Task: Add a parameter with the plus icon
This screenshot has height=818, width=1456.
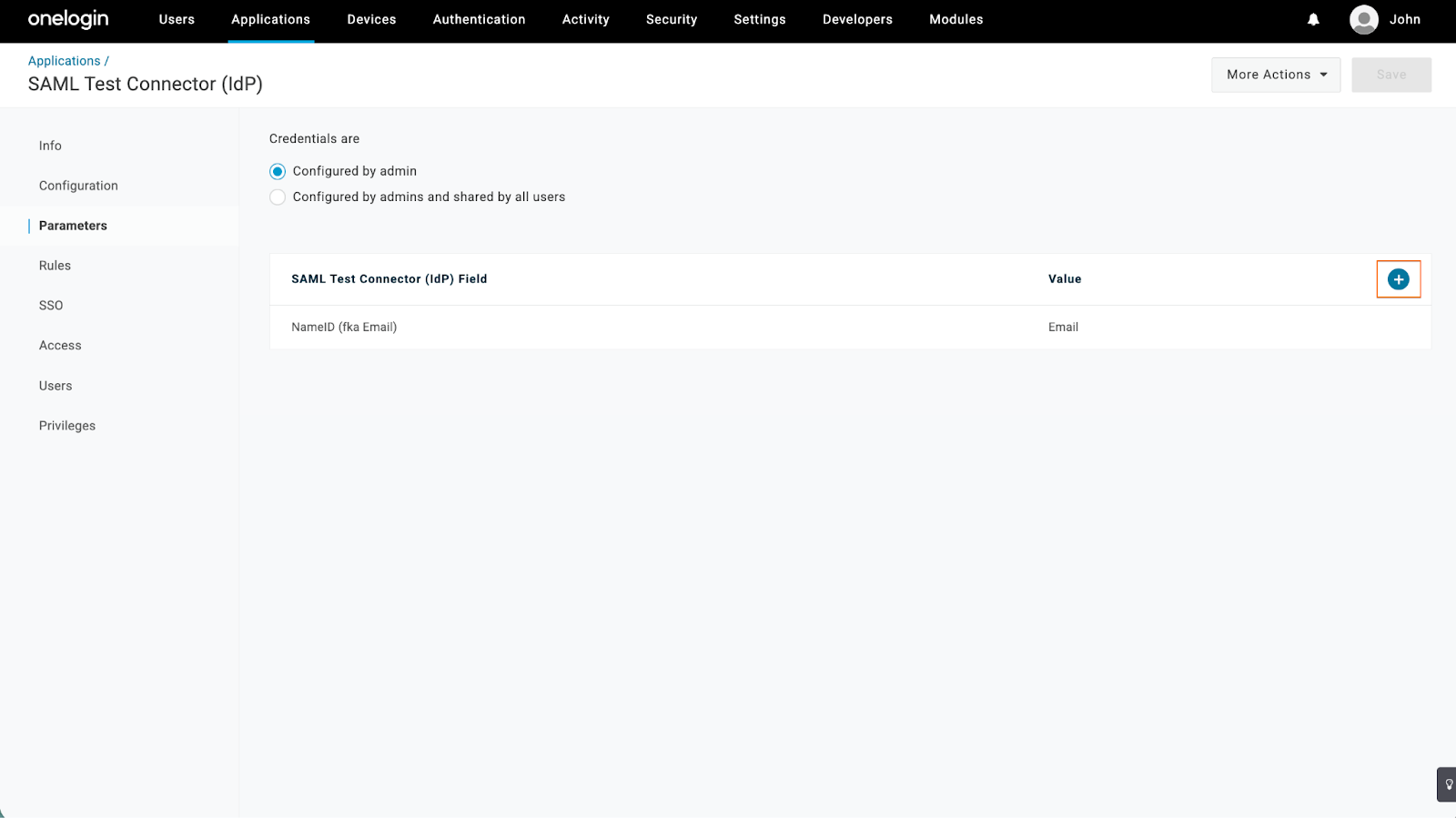Action: pyautogui.click(x=1398, y=279)
